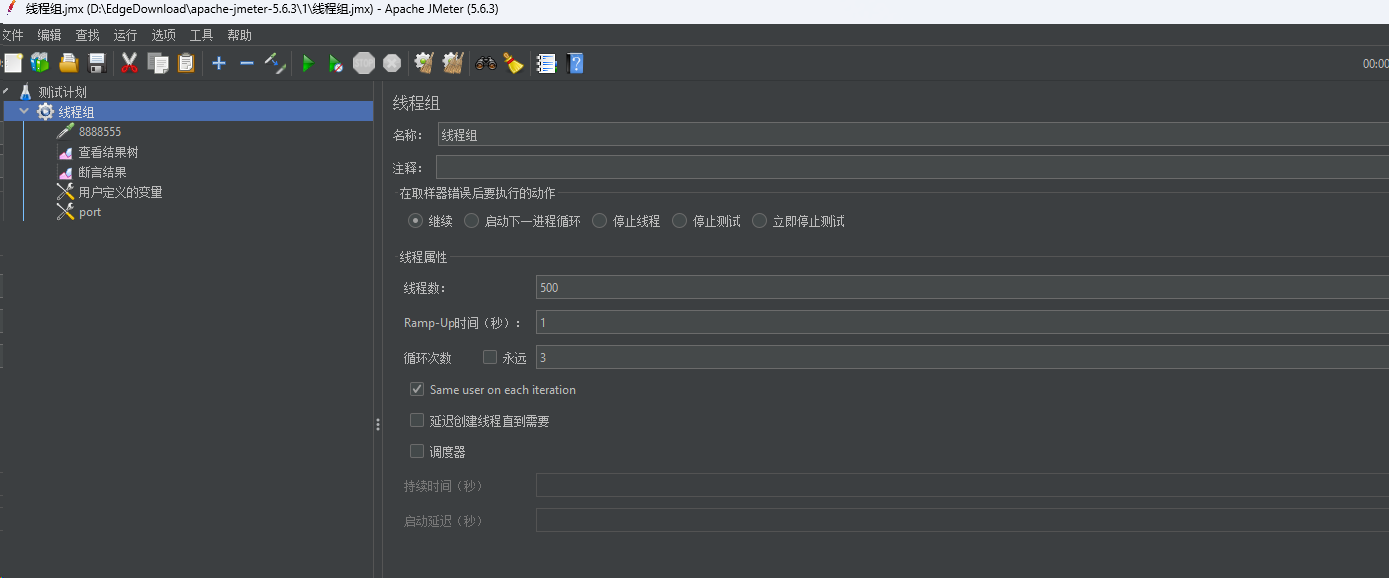Select the 停止测试 radio button
The width and height of the screenshot is (1389, 578).
click(x=680, y=221)
